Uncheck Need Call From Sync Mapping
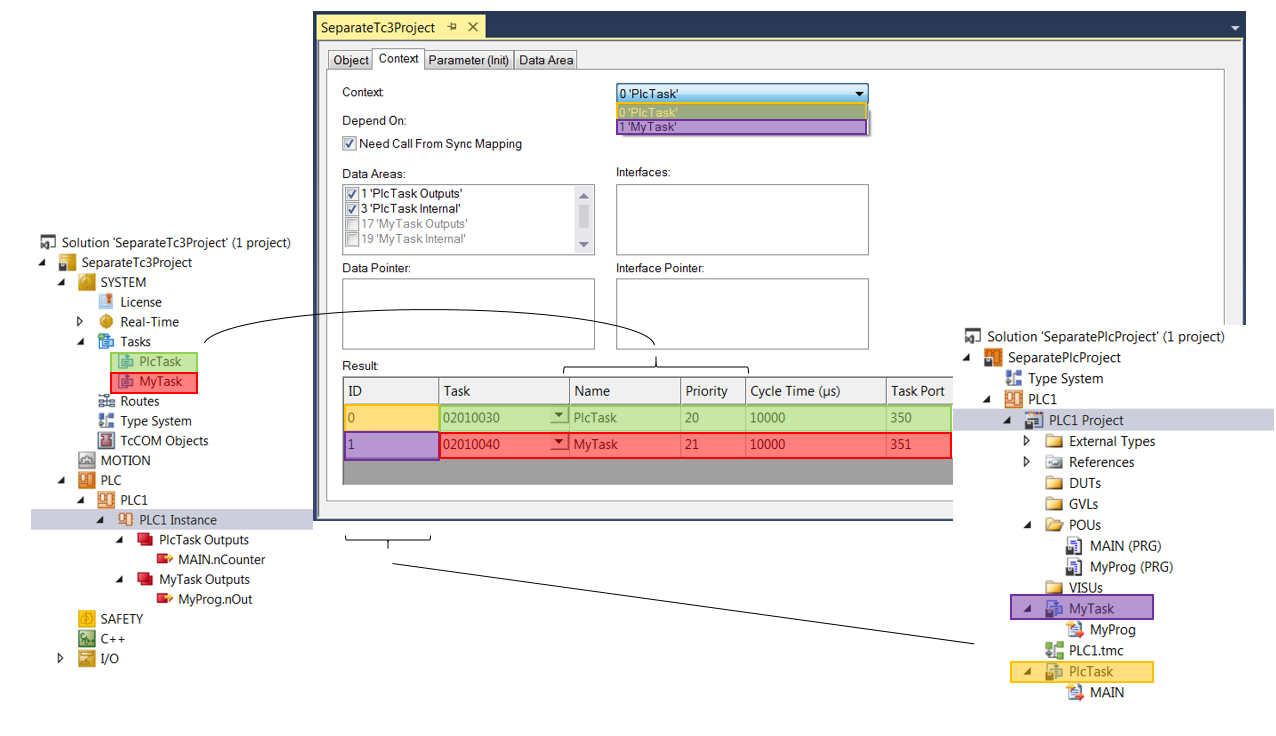Viewport: 1276px width, 736px height. coord(349,144)
